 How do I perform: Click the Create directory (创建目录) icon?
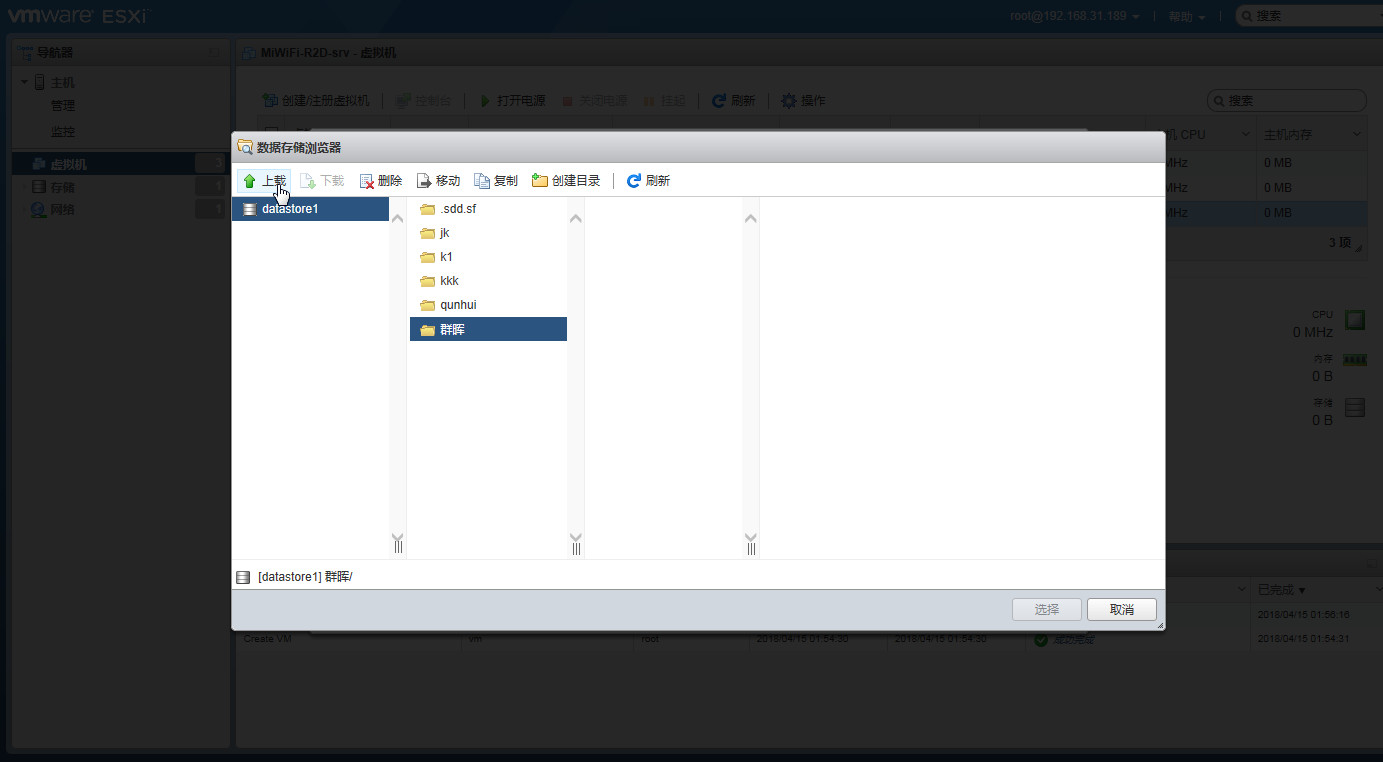point(540,181)
